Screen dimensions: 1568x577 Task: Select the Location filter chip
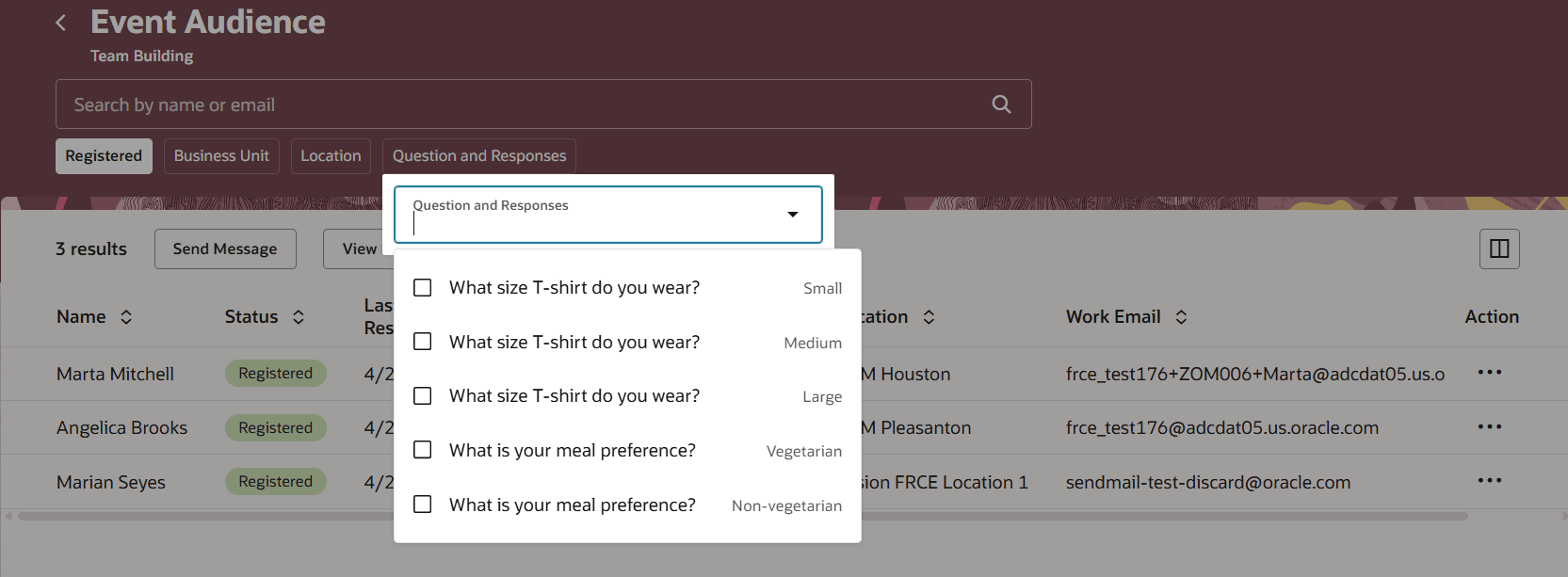331,156
